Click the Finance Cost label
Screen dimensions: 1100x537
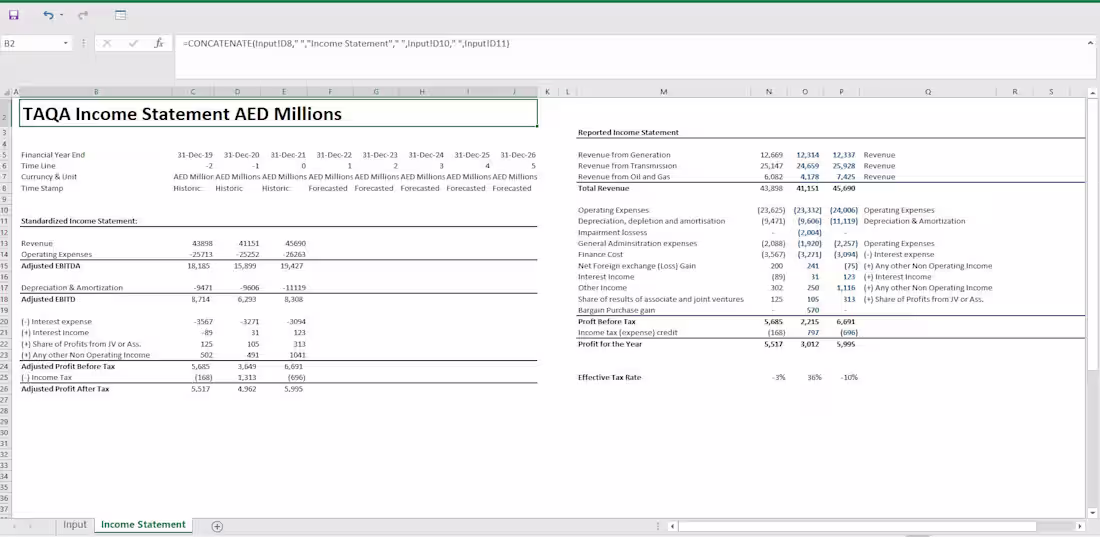coord(600,255)
